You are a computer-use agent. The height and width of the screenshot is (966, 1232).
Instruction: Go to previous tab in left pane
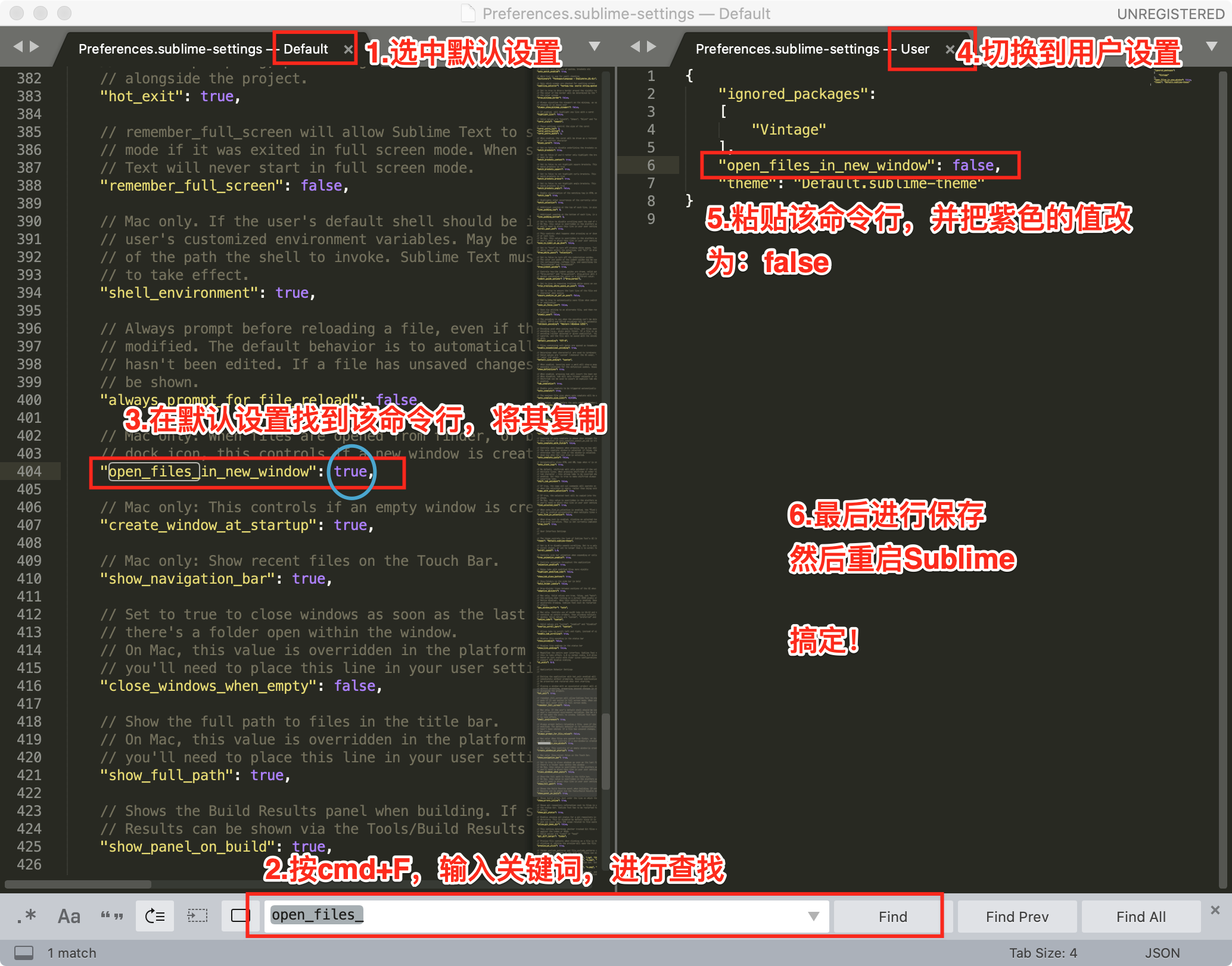(17, 46)
